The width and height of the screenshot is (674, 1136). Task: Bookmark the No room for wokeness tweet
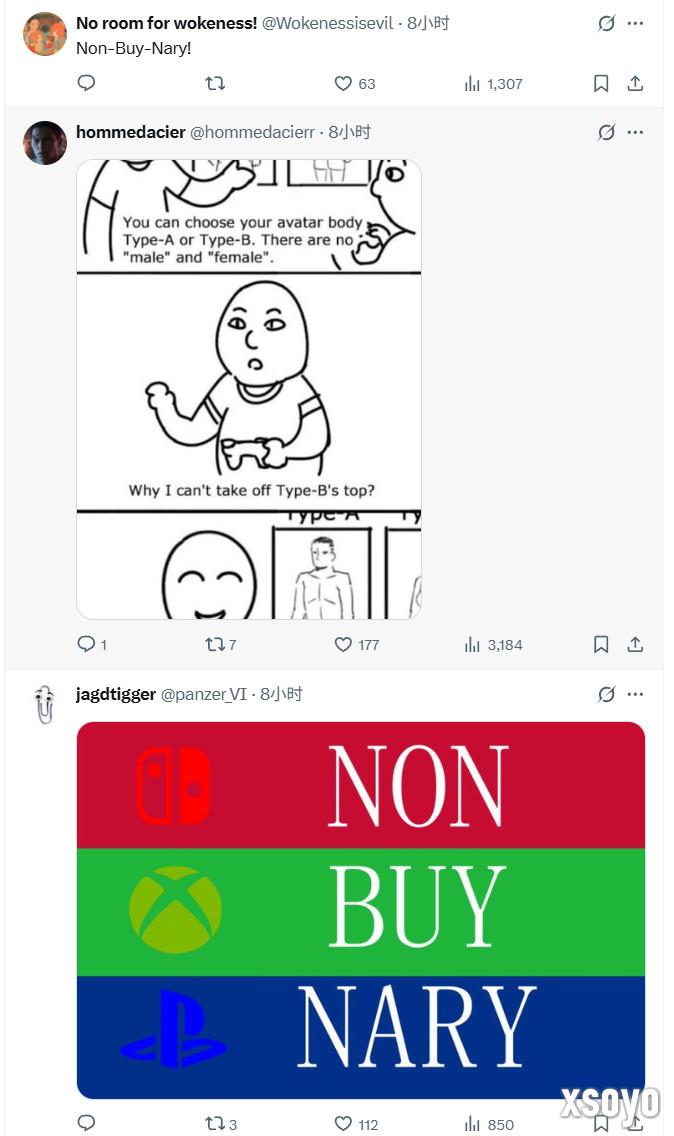[x=601, y=83]
